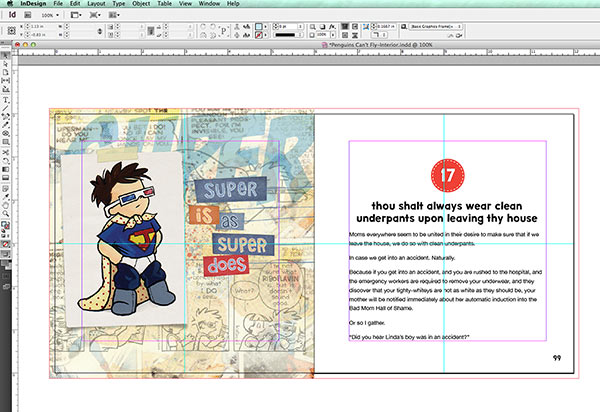This screenshot has height=412, width=600.
Task: Select the Hand tool
Action: (5, 205)
